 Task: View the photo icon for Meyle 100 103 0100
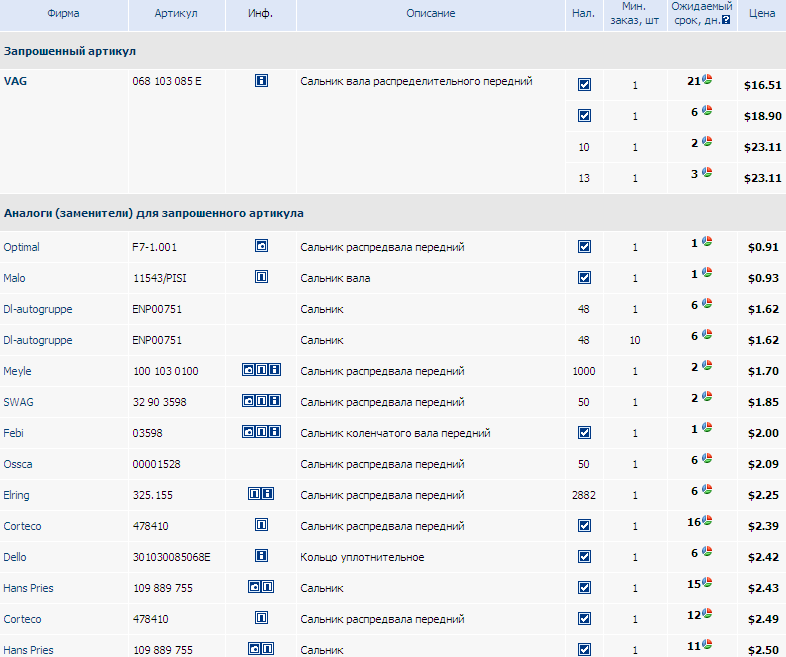tap(249, 370)
